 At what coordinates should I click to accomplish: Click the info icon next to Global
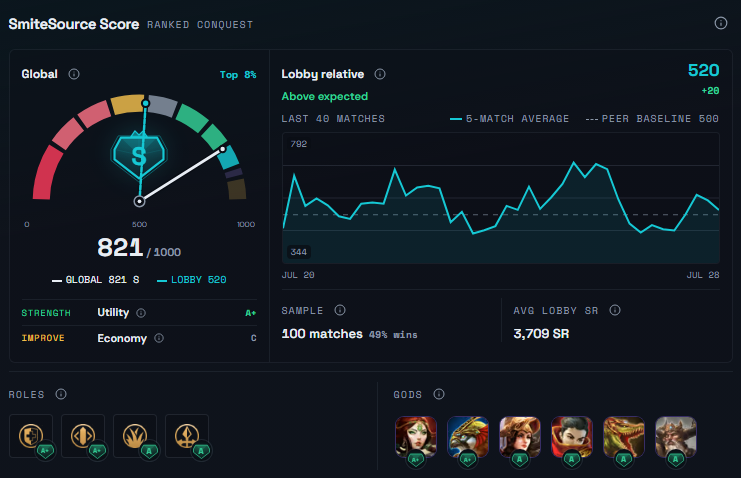pyautogui.click(x=74, y=74)
